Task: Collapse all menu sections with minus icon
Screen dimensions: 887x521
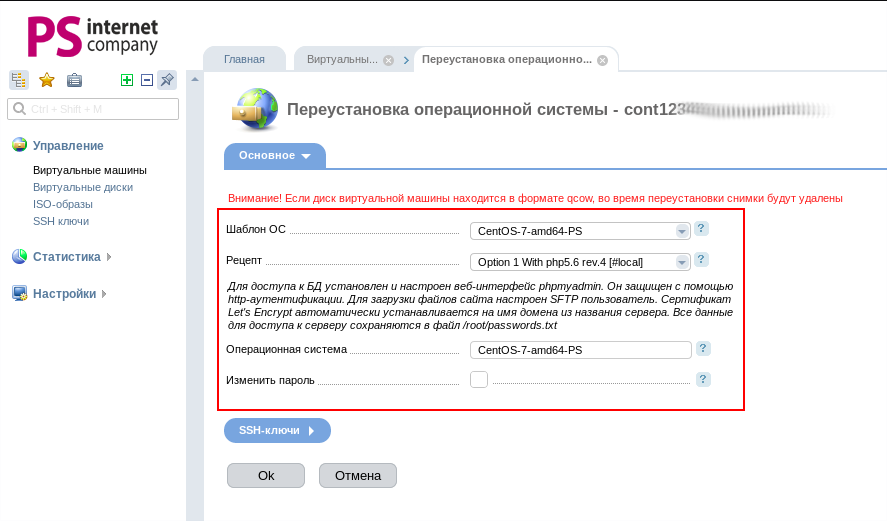Action: click(147, 80)
